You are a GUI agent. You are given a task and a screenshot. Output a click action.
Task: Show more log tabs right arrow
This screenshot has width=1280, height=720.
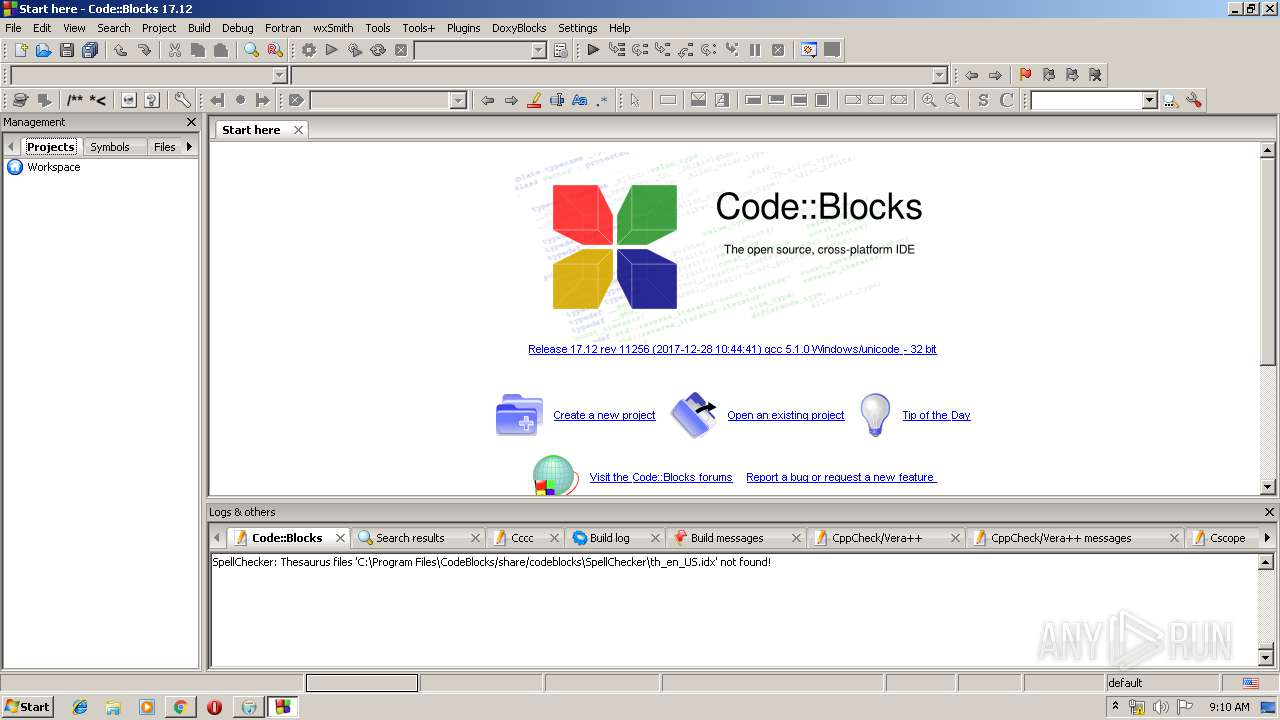1267,538
